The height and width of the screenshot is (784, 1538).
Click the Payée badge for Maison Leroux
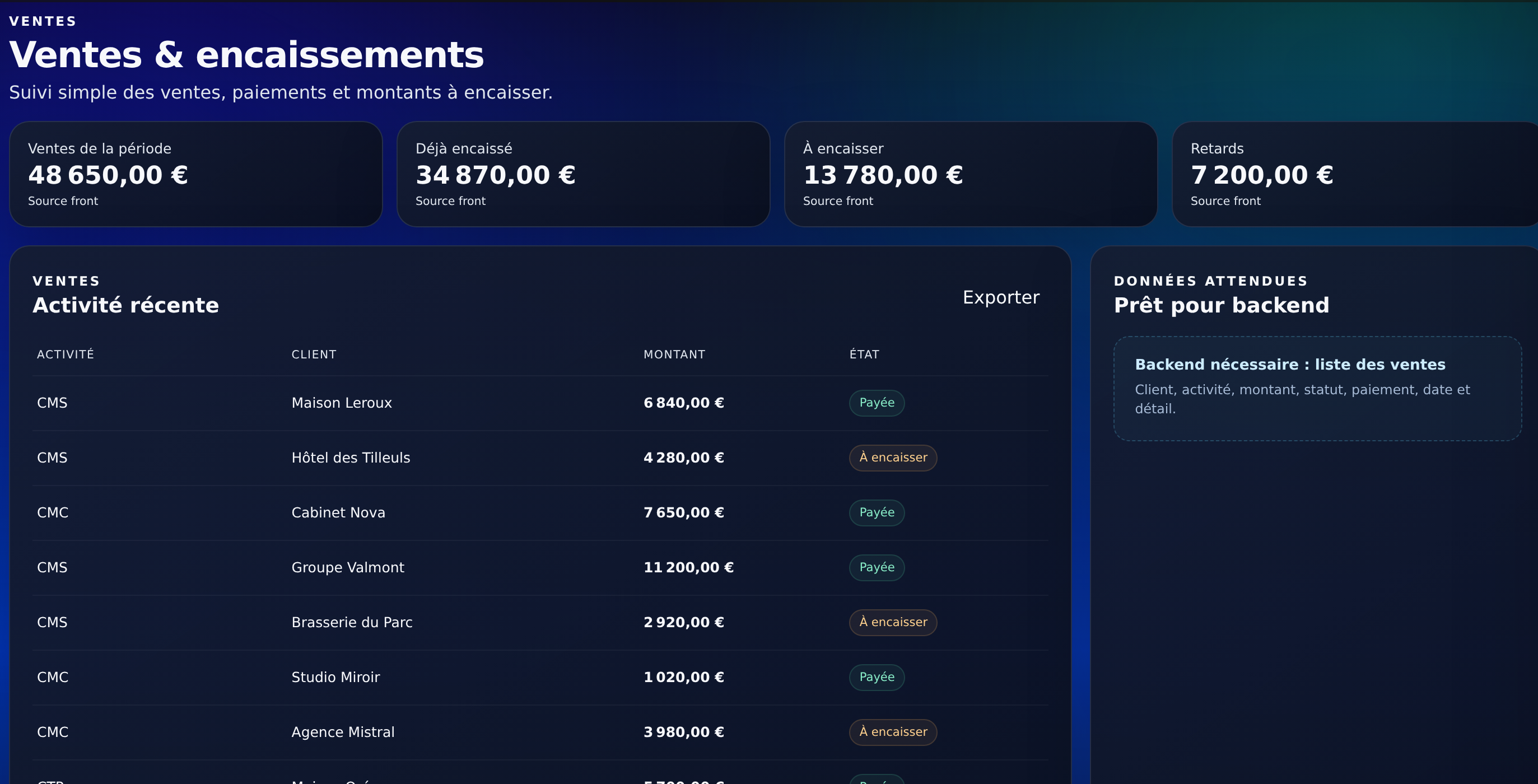(x=877, y=403)
